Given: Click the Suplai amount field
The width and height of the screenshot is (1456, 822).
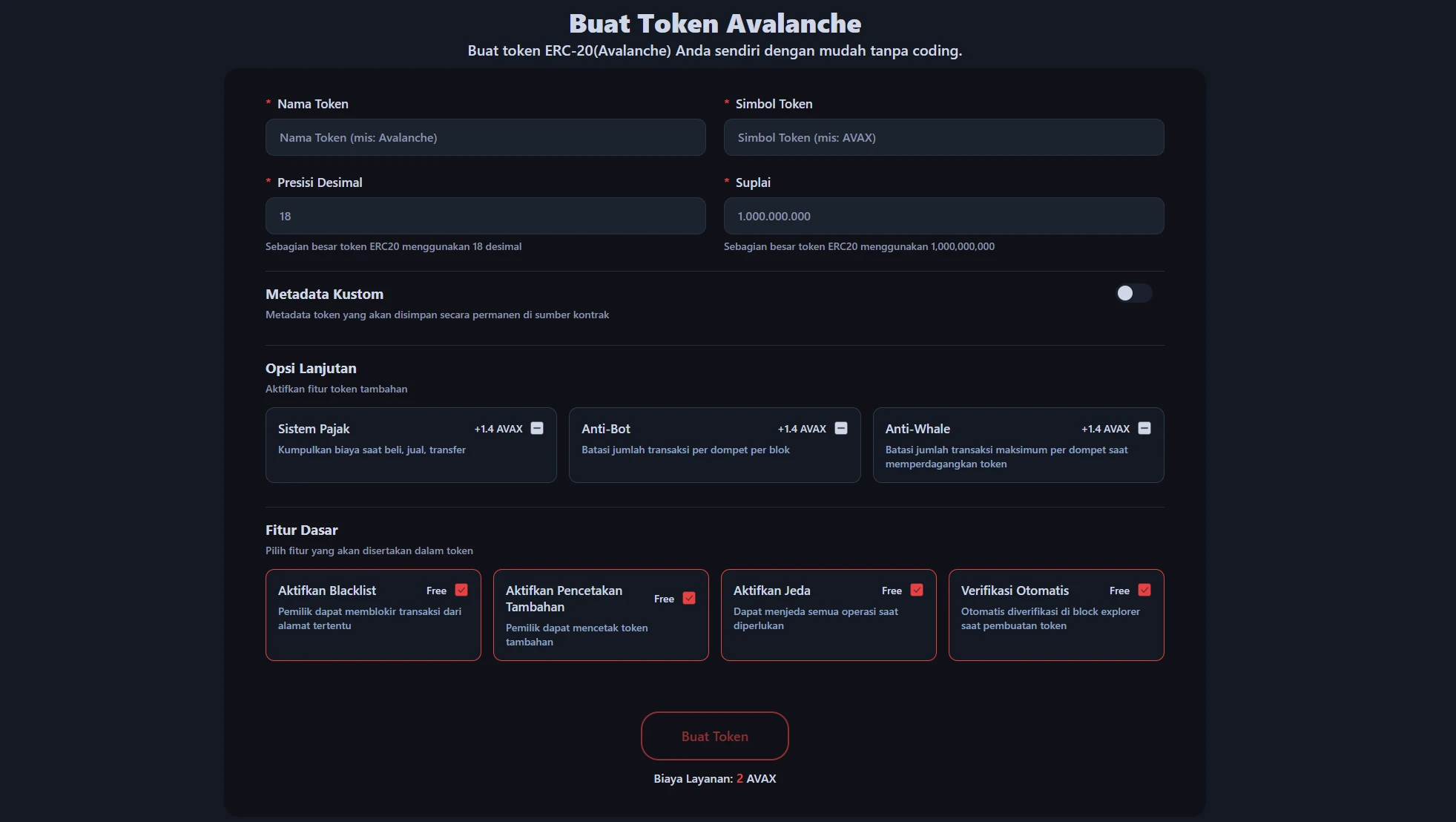Looking at the screenshot, I should (x=943, y=216).
